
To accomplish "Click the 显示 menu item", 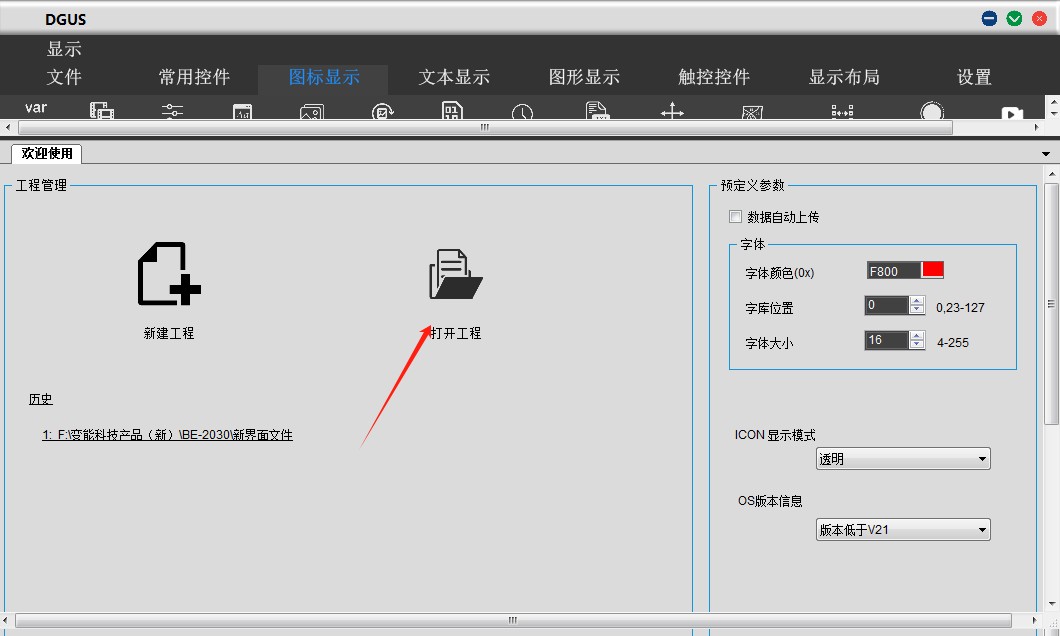I will (x=64, y=49).
